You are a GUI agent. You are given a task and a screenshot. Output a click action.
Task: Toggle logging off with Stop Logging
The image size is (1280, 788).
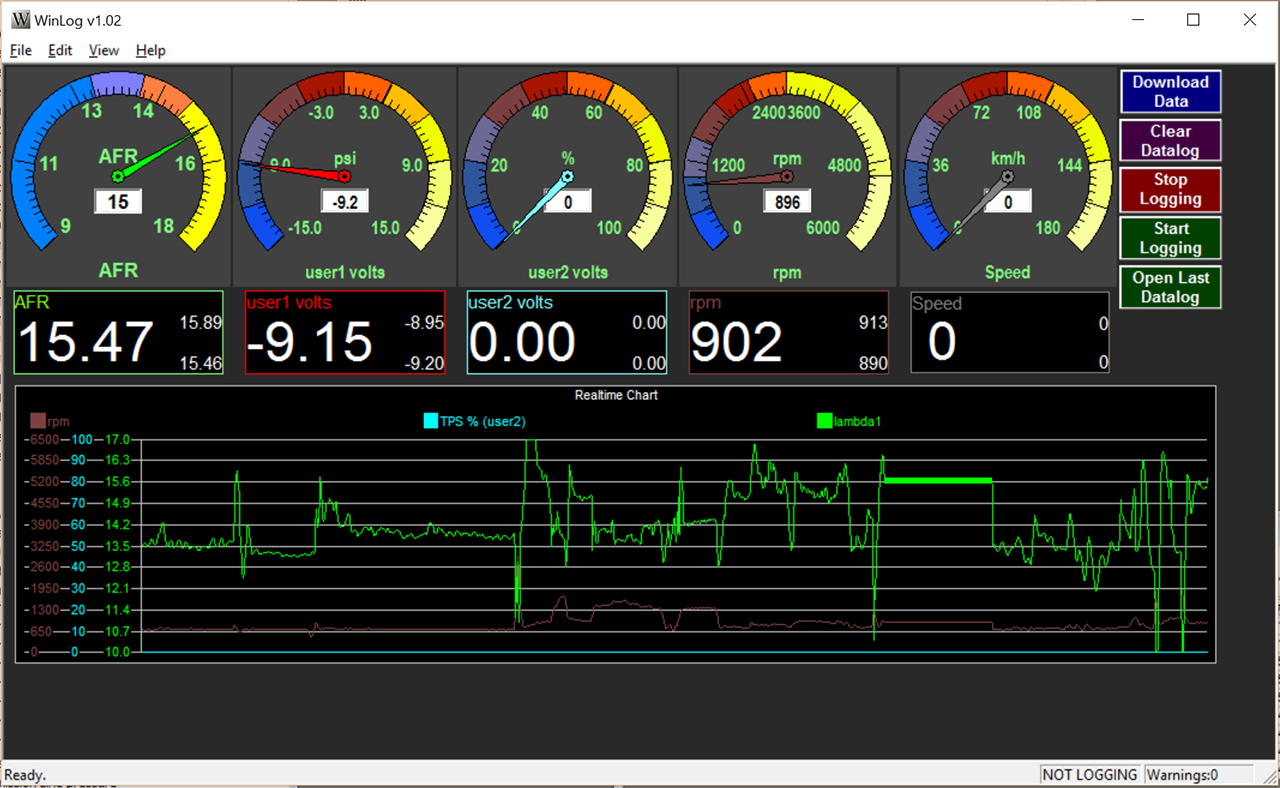tap(1170, 189)
